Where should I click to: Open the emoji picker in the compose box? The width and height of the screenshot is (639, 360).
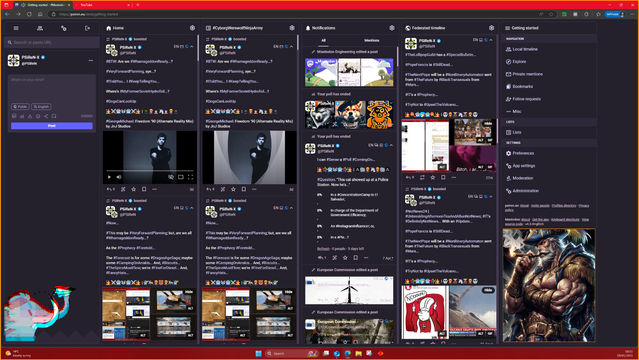38,116
